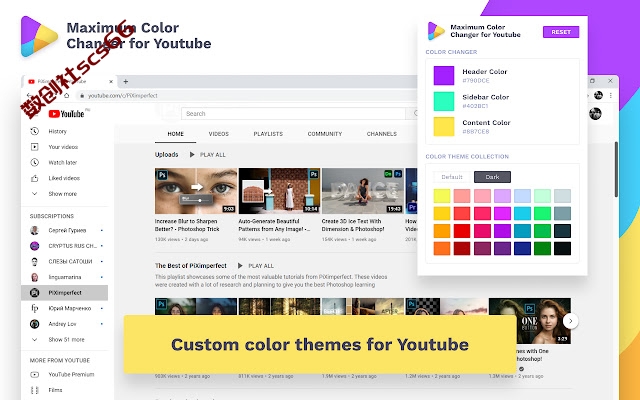The width and height of the screenshot is (640, 400).
Task: Choose the black swatch in bottom row
Action: coord(562,249)
